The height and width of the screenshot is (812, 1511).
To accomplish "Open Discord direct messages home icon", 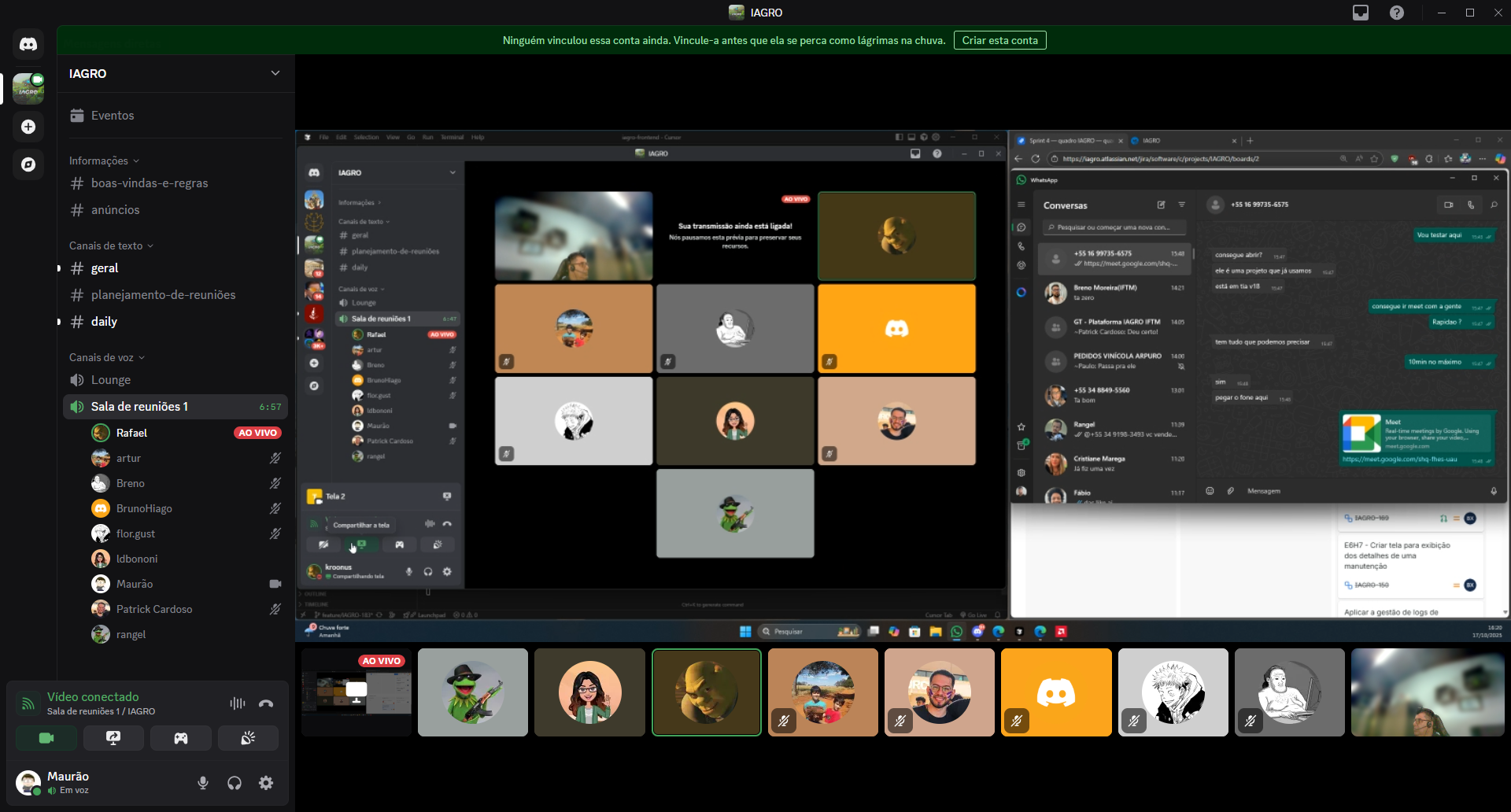I will (28, 44).
